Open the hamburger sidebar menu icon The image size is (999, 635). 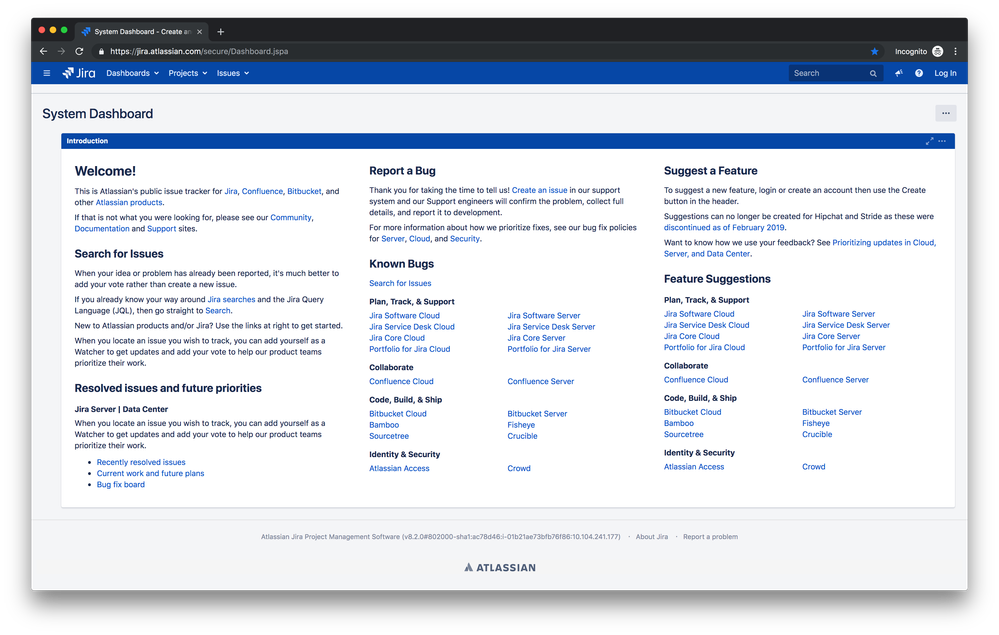point(47,73)
